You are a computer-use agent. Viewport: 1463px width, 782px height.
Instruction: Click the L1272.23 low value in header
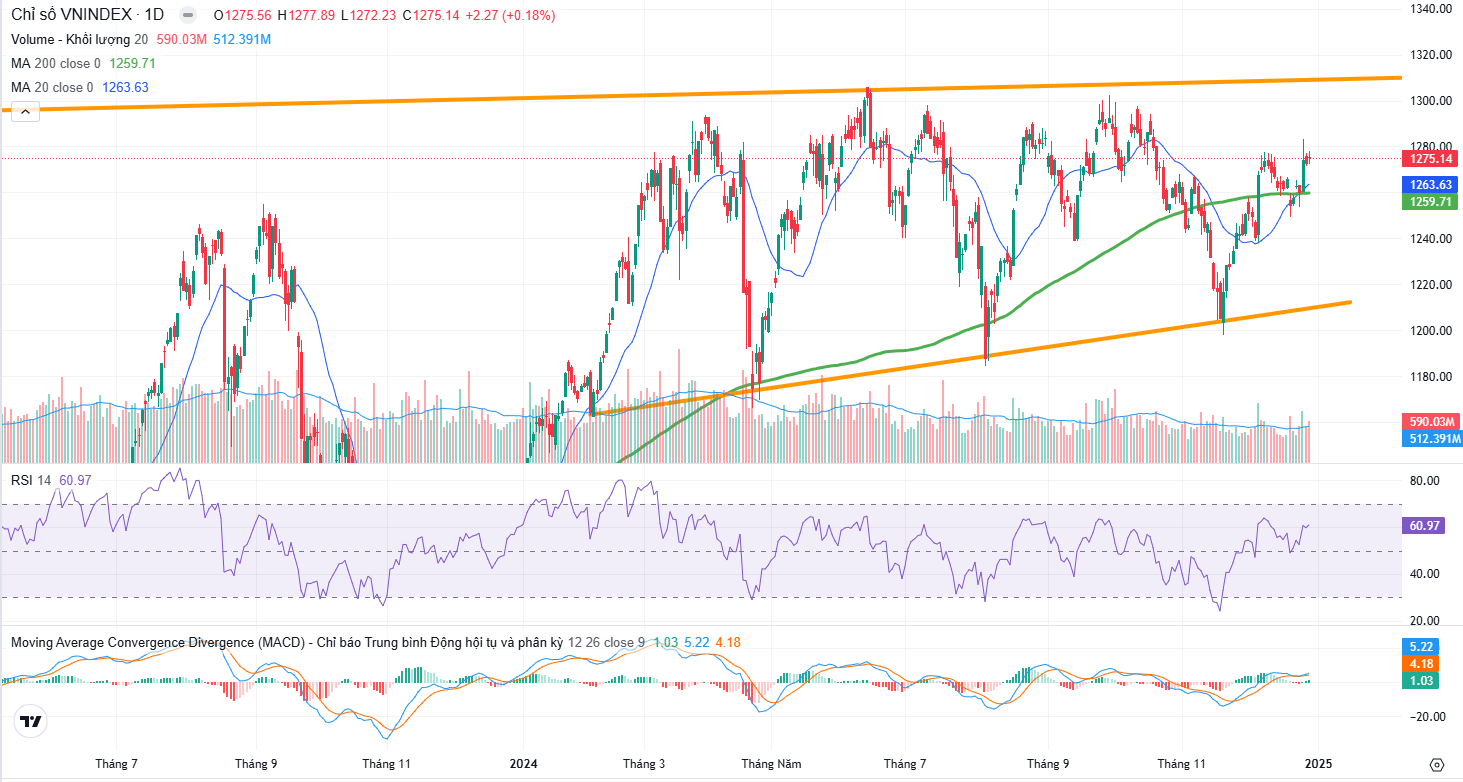369,15
